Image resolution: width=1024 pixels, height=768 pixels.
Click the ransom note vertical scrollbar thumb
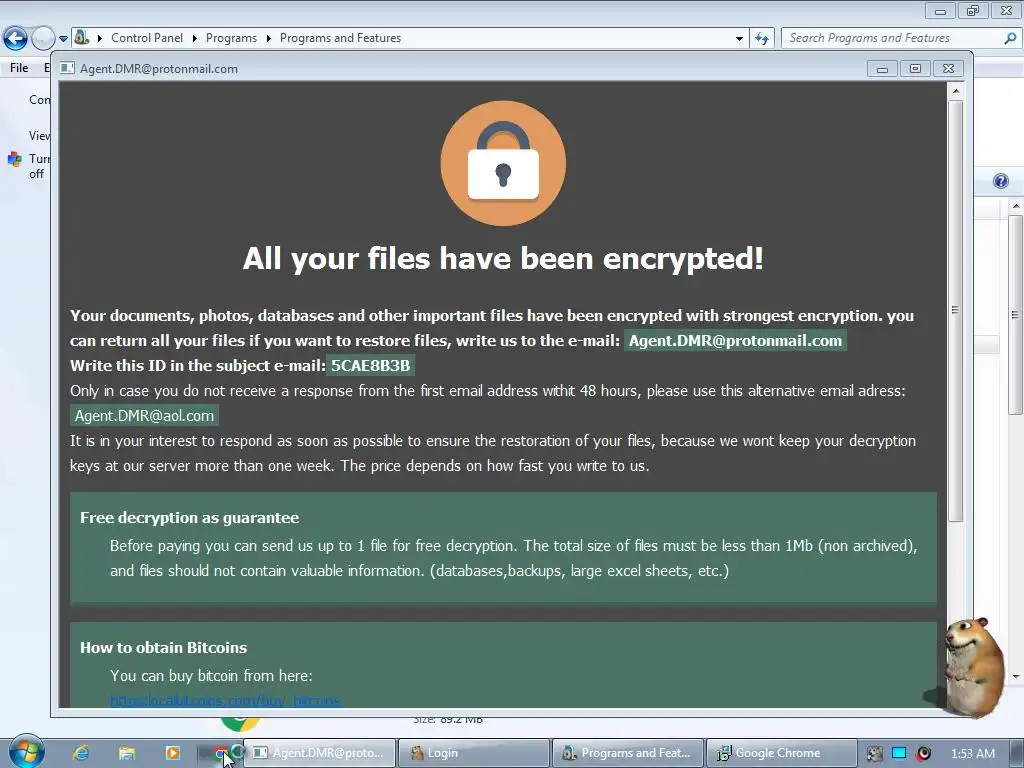[x=955, y=311]
